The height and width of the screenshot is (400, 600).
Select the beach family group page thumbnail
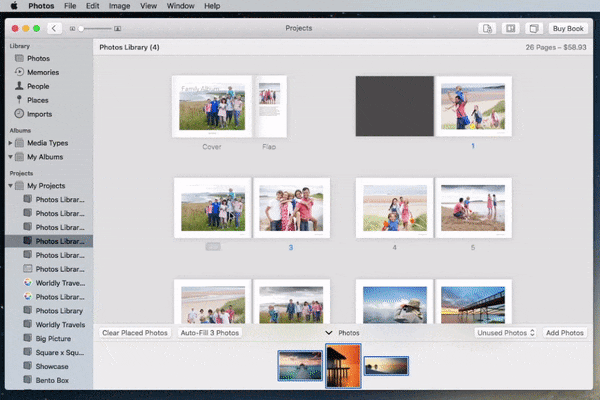[213, 302]
